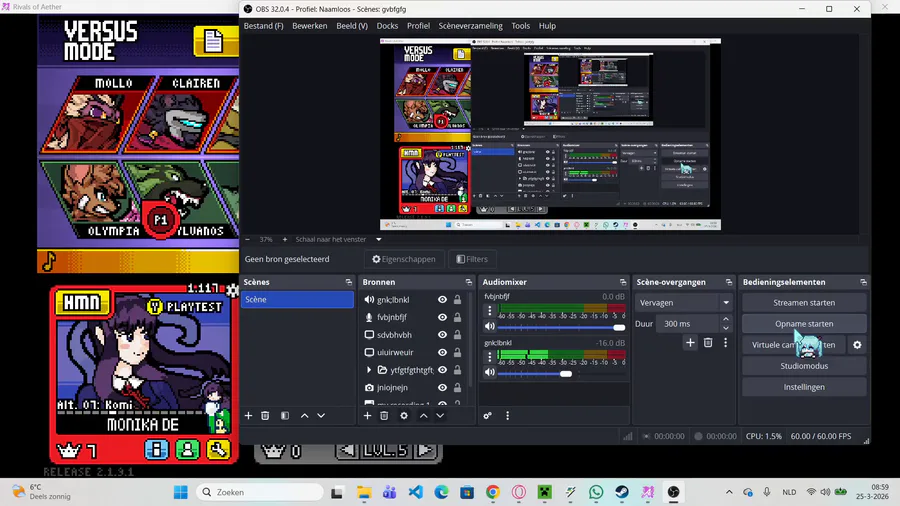Lock the ytfgtfgthtgft group
Viewport: 900px width, 506px height.
pyautogui.click(x=457, y=370)
